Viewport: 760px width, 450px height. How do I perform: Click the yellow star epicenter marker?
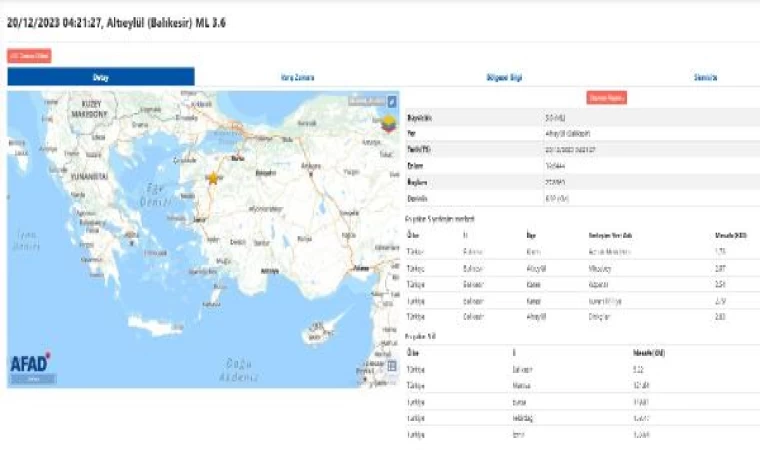point(213,178)
